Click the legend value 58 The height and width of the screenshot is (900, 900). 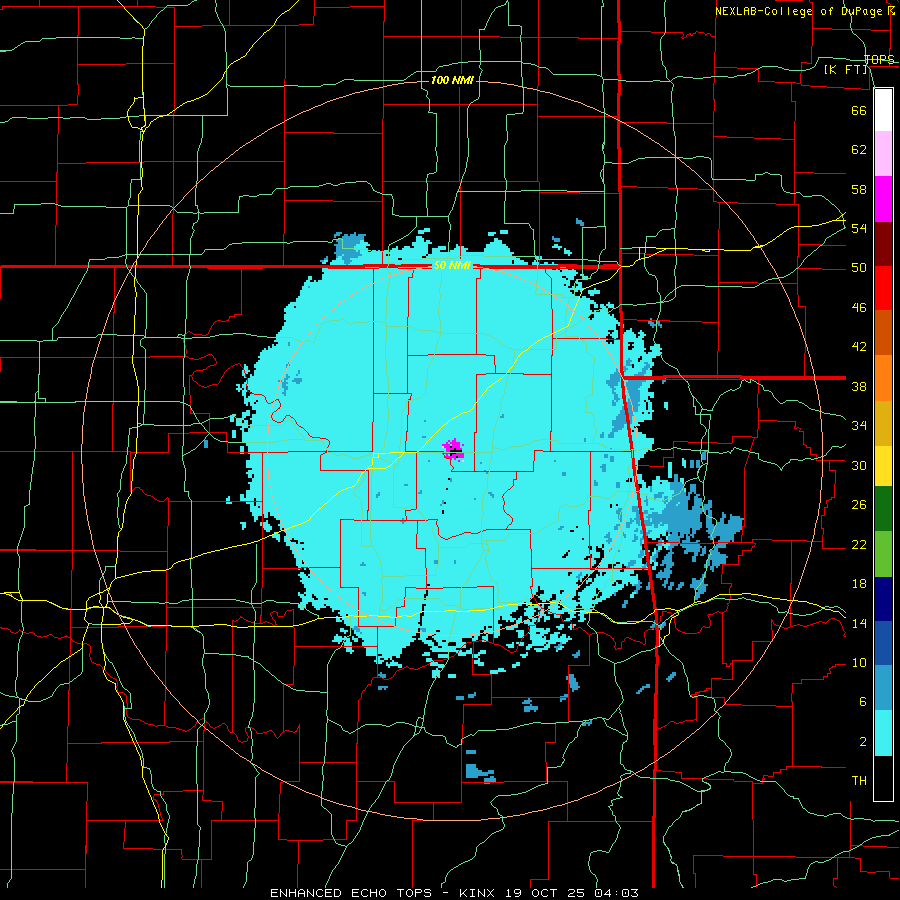(x=859, y=189)
